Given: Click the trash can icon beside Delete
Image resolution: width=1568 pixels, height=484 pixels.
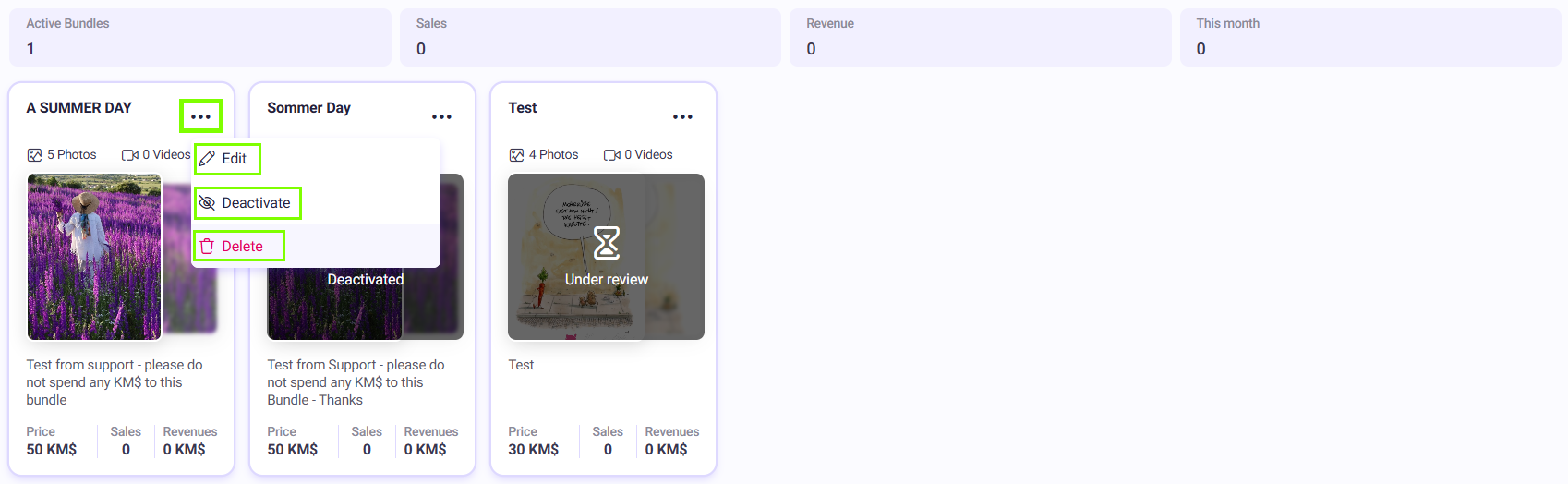Looking at the screenshot, I should tap(207, 246).
